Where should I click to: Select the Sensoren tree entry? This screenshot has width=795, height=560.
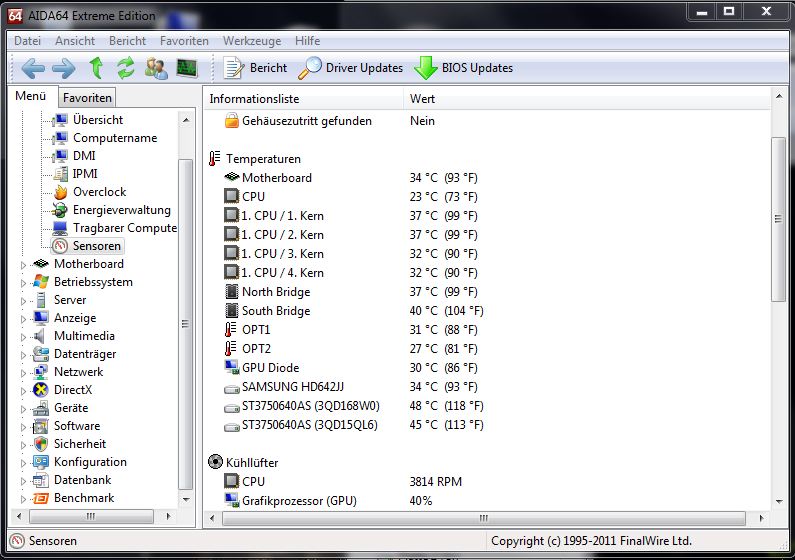pos(96,246)
